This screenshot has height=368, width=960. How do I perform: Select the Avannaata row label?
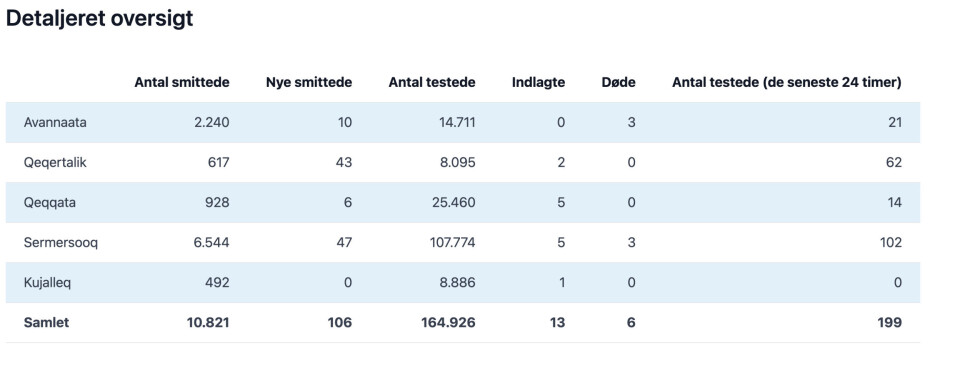[55, 122]
